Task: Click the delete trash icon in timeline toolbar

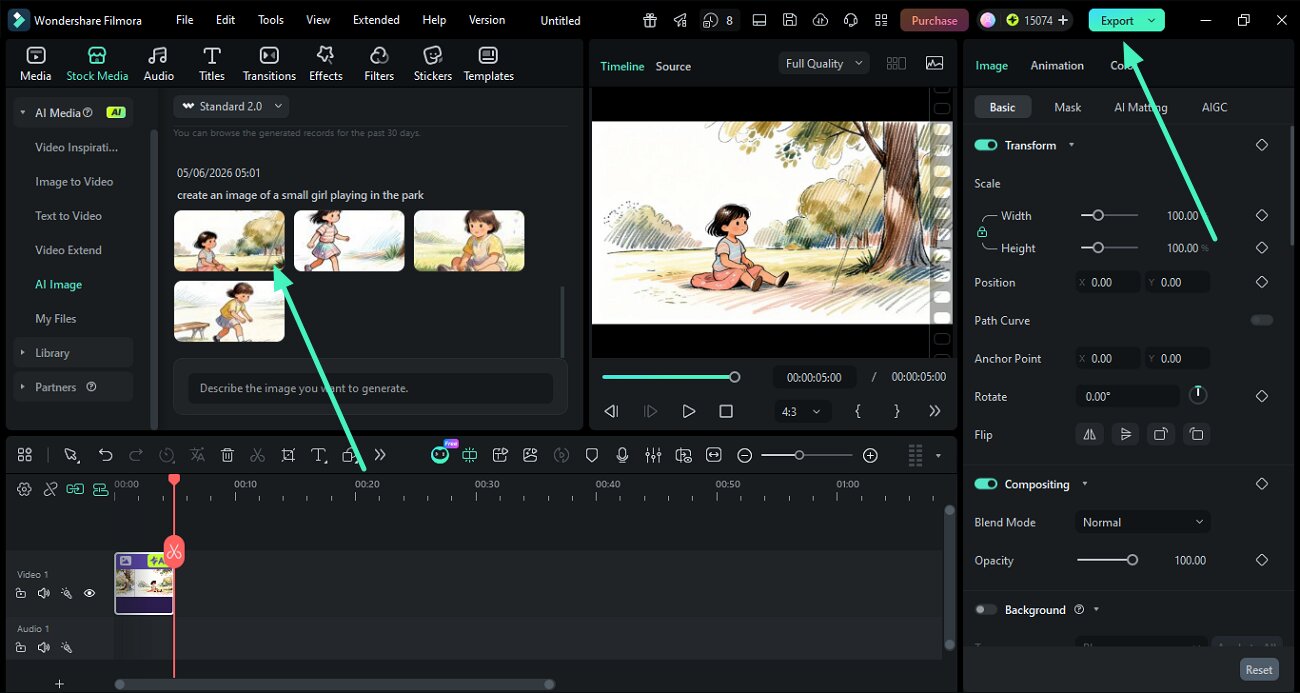Action: (x=227, y=455)
